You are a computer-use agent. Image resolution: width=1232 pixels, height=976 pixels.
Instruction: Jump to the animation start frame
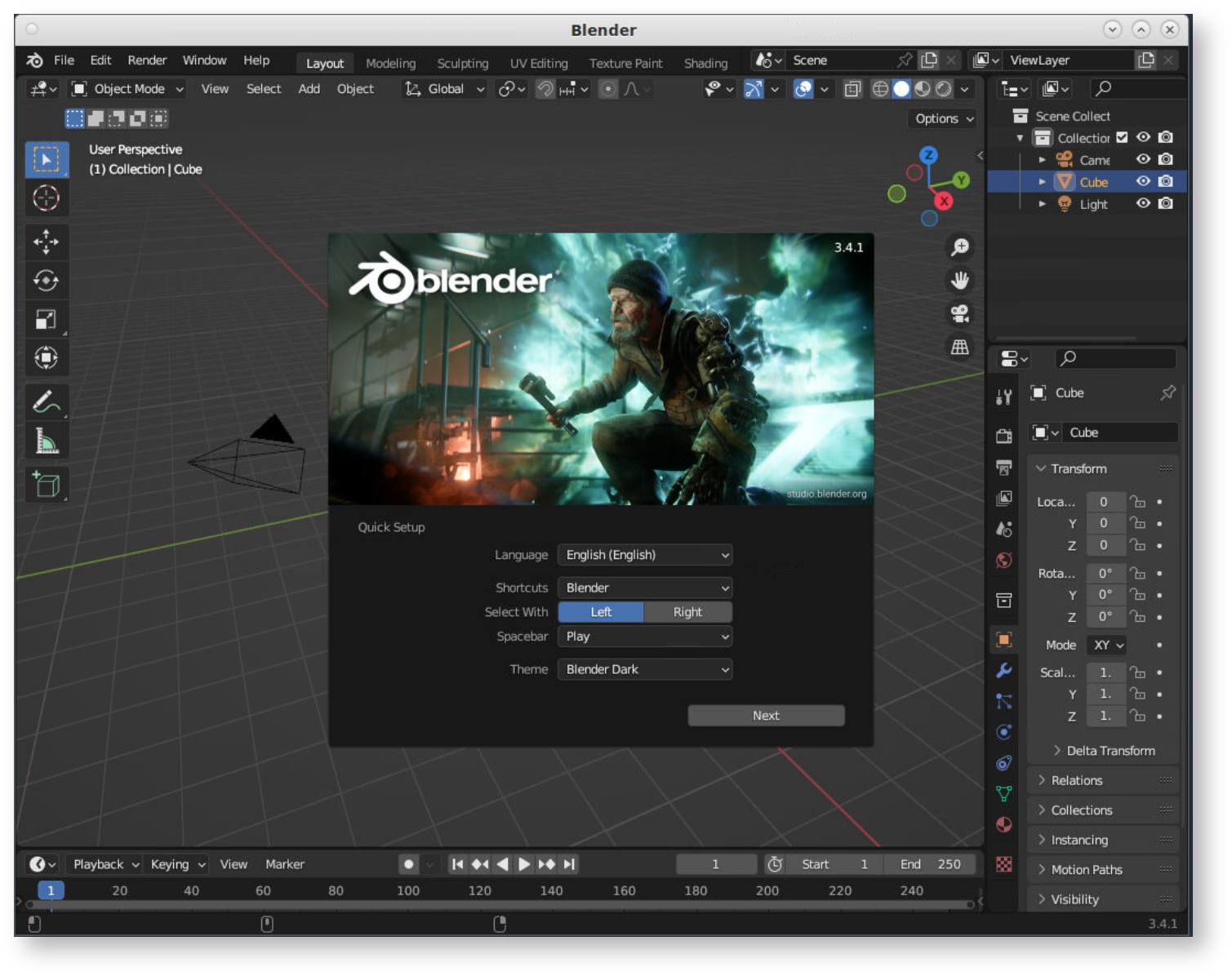click(457, 864)
